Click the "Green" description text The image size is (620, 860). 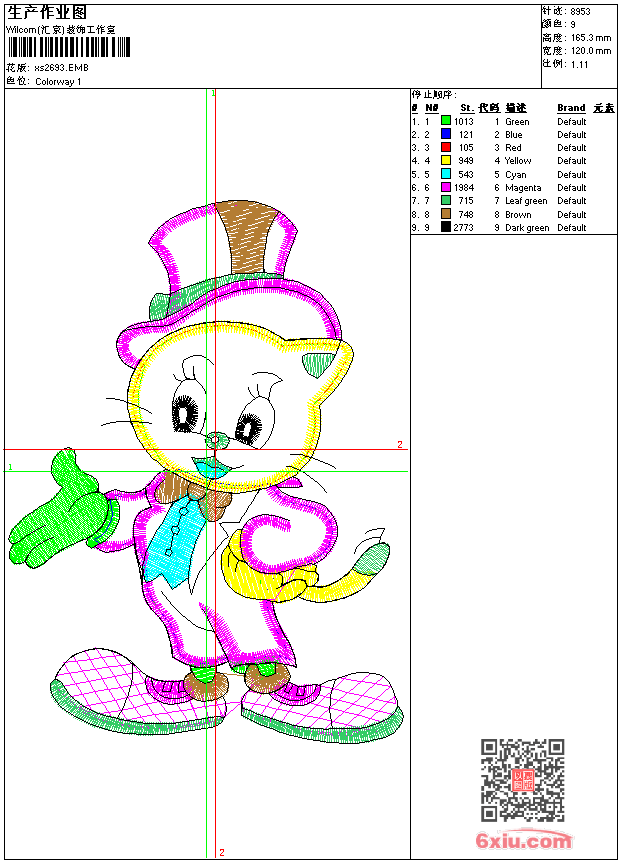517,122
